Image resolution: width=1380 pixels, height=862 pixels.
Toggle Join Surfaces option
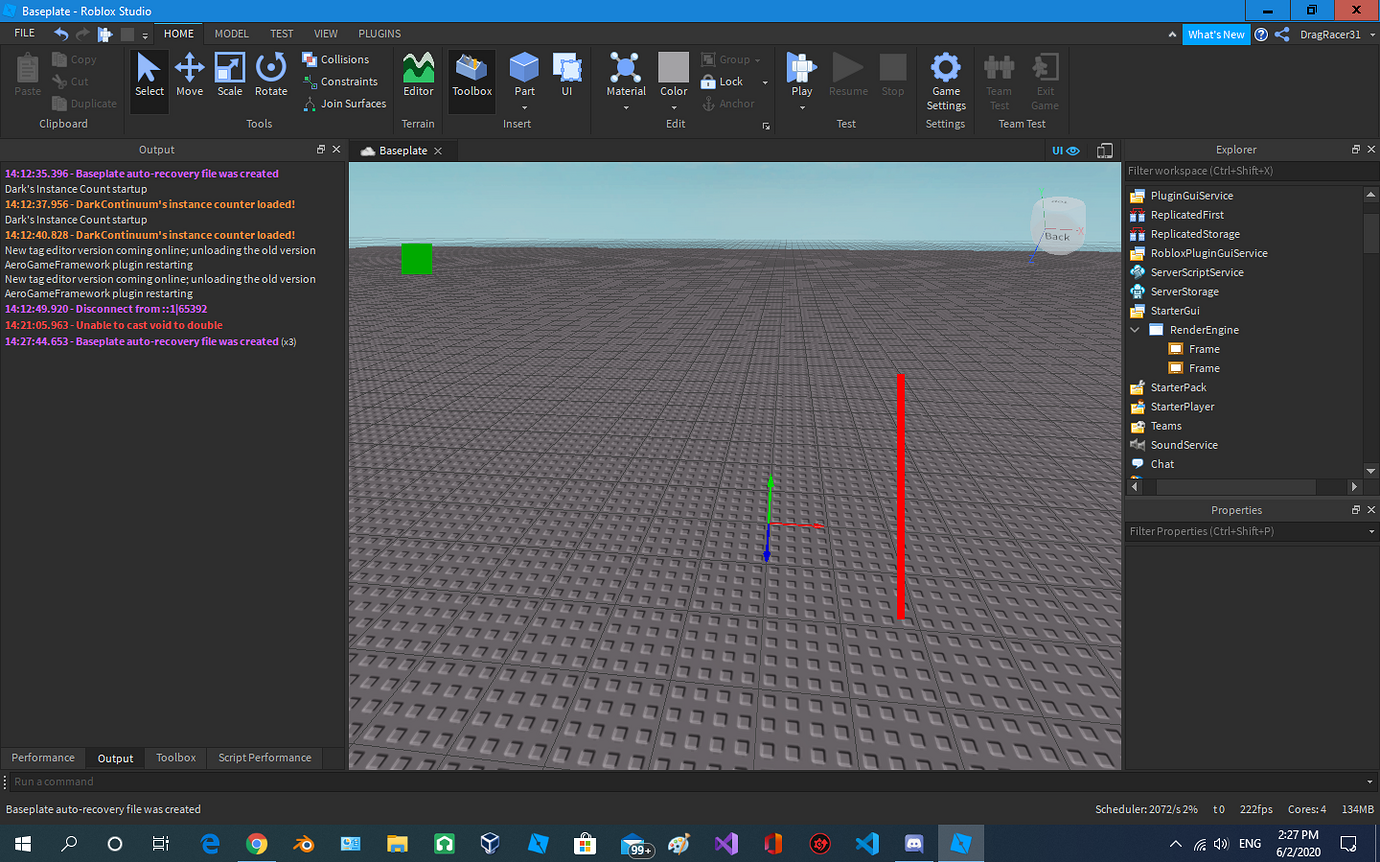click(x=344, y=104)
